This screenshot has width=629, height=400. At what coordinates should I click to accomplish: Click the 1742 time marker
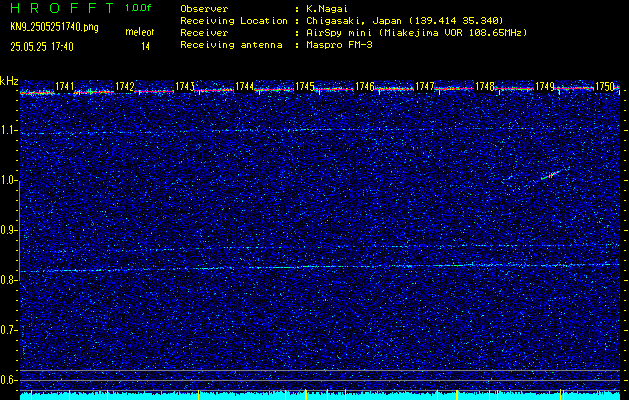[124, 86]
